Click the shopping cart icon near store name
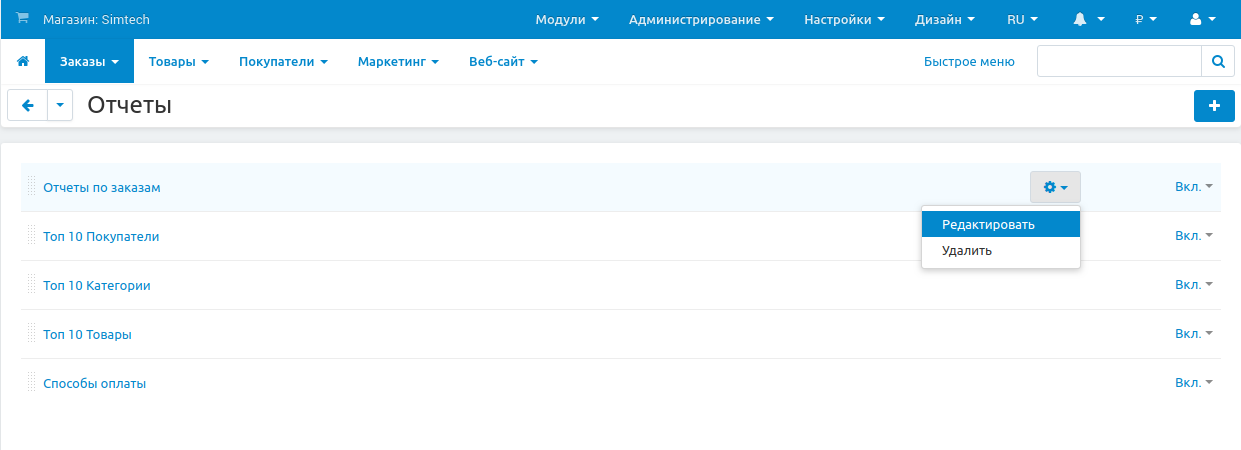 [x=22, y=19]
